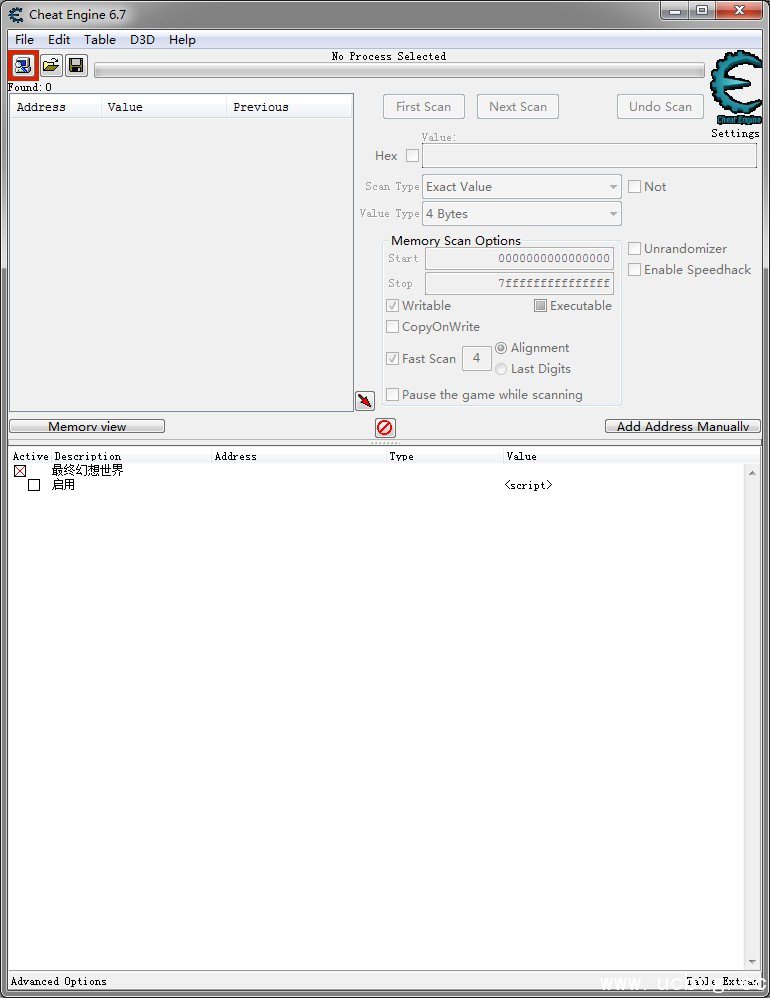The height and width of the screenshot is (998, 770).
Task: Toggle the Hex checkbox
Action: (412, 156)
